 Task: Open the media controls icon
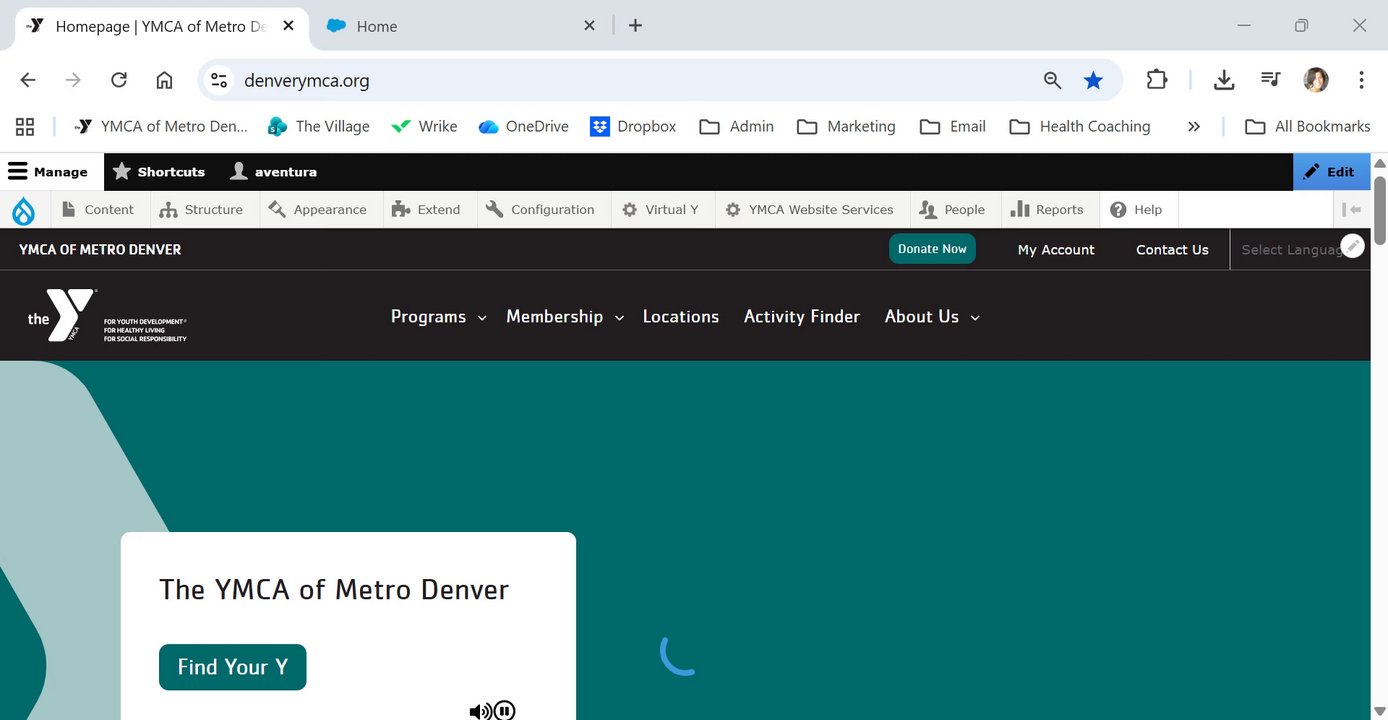click(1270, 80)
